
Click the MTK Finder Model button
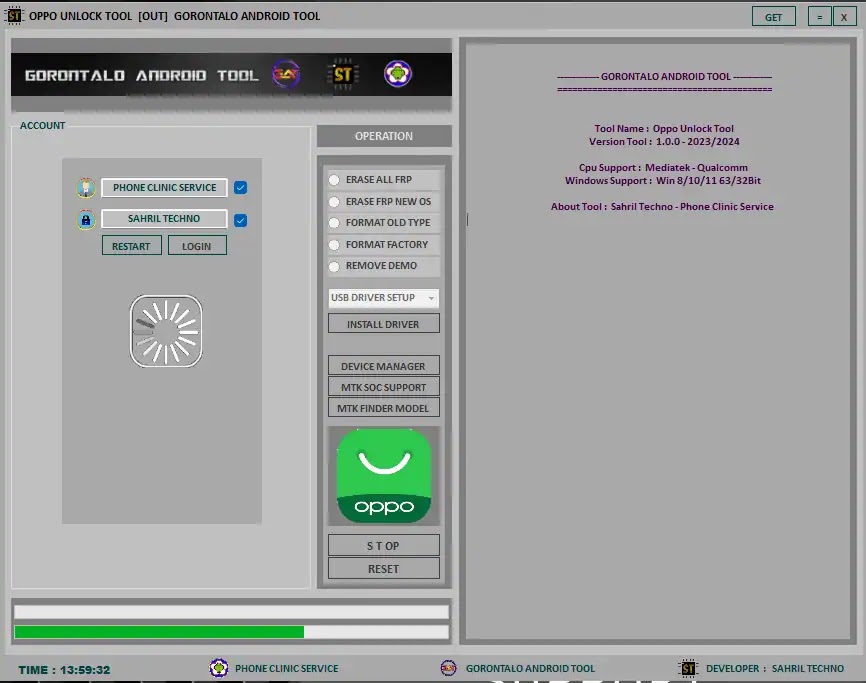[383, 408]
